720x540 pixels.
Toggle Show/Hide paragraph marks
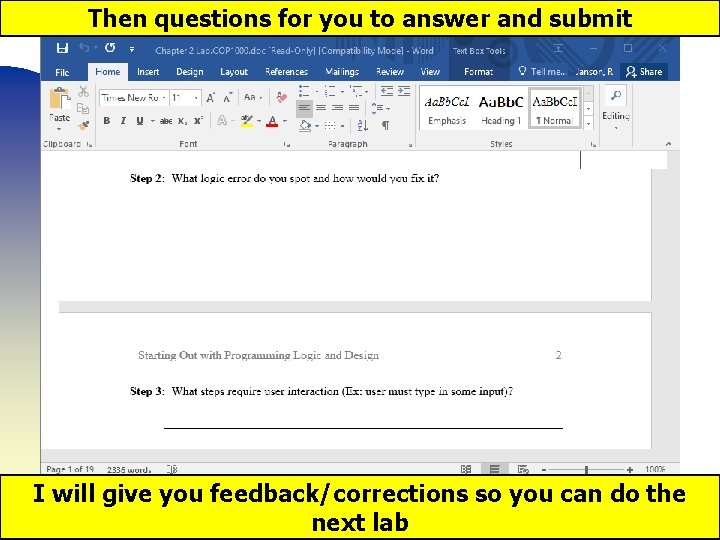386,125
